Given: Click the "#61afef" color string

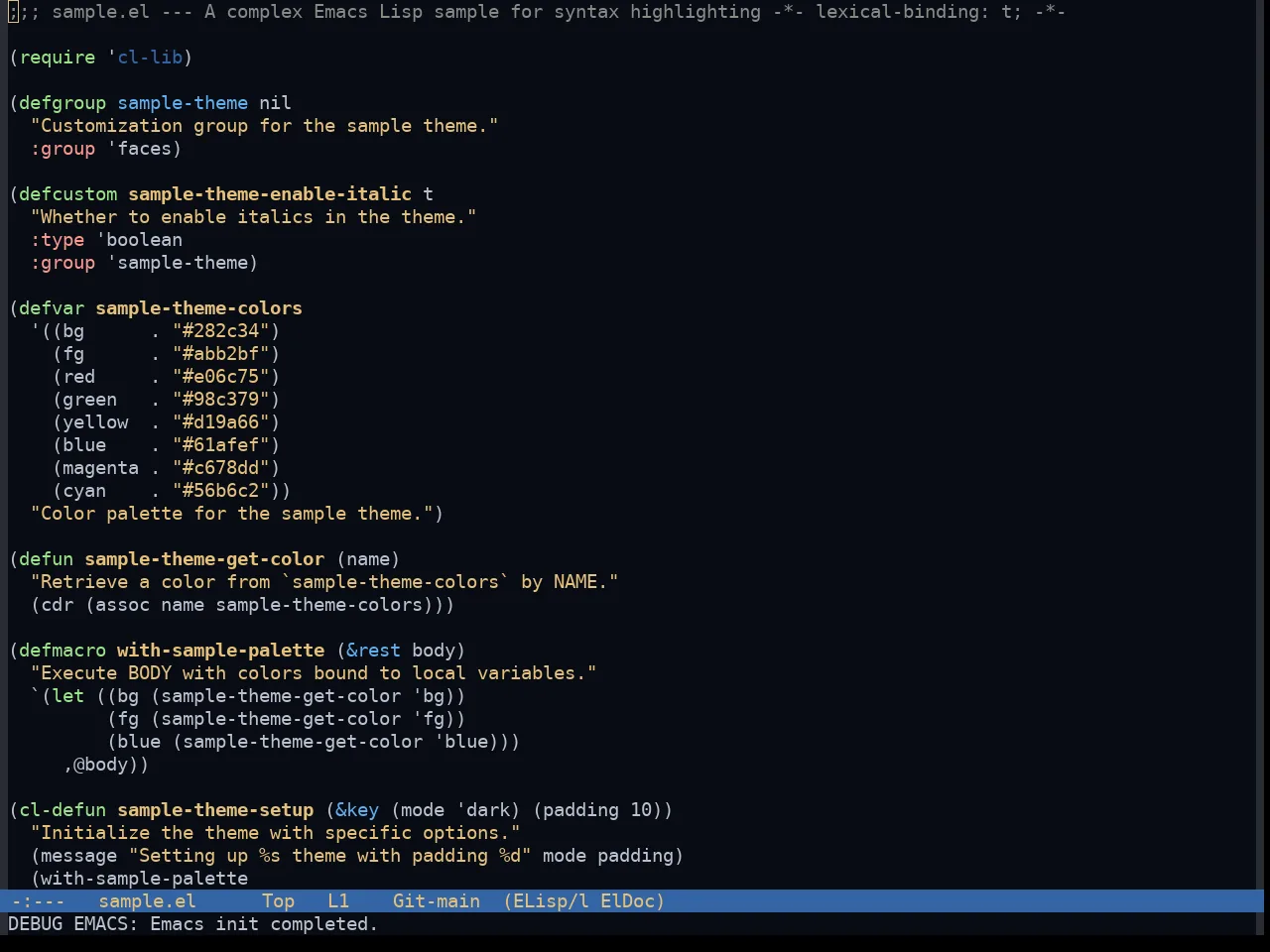Looking at the screenshot, I should (x=221, y=445).
